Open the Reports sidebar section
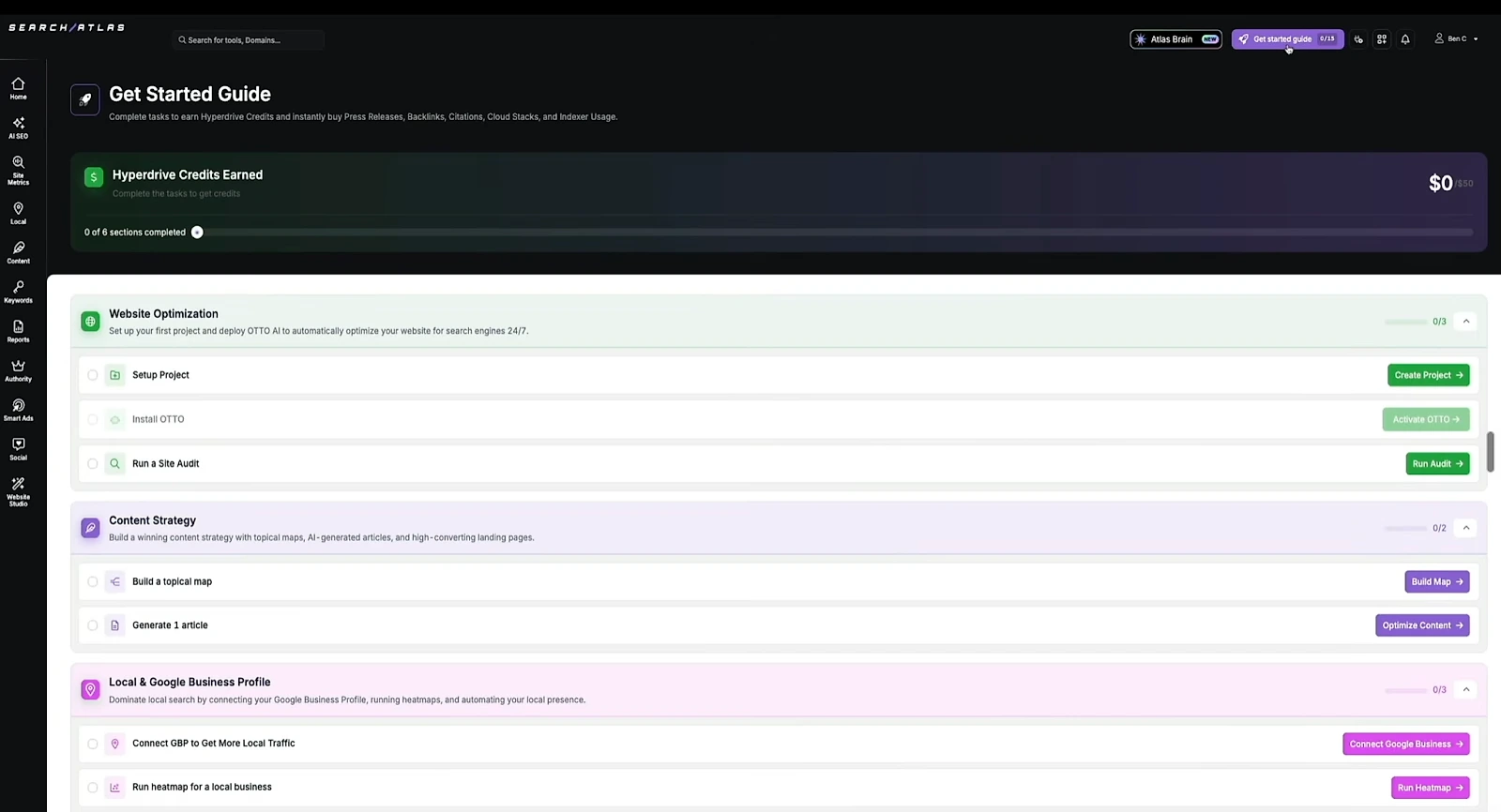1501x812 pixels. tap(18, 331)
